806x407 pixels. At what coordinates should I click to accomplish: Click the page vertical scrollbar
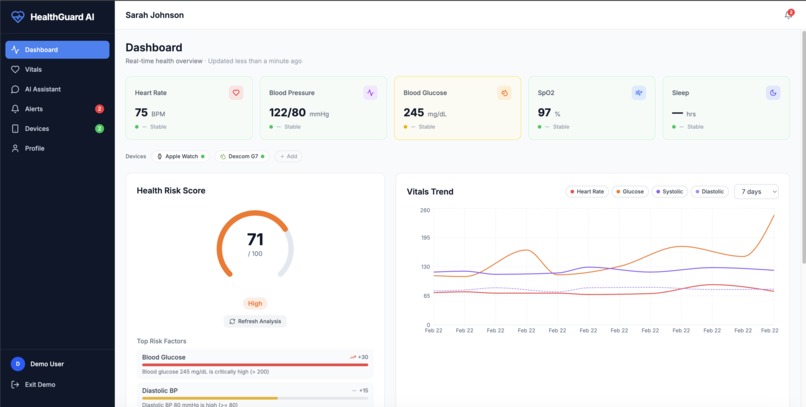pos(803,147)
